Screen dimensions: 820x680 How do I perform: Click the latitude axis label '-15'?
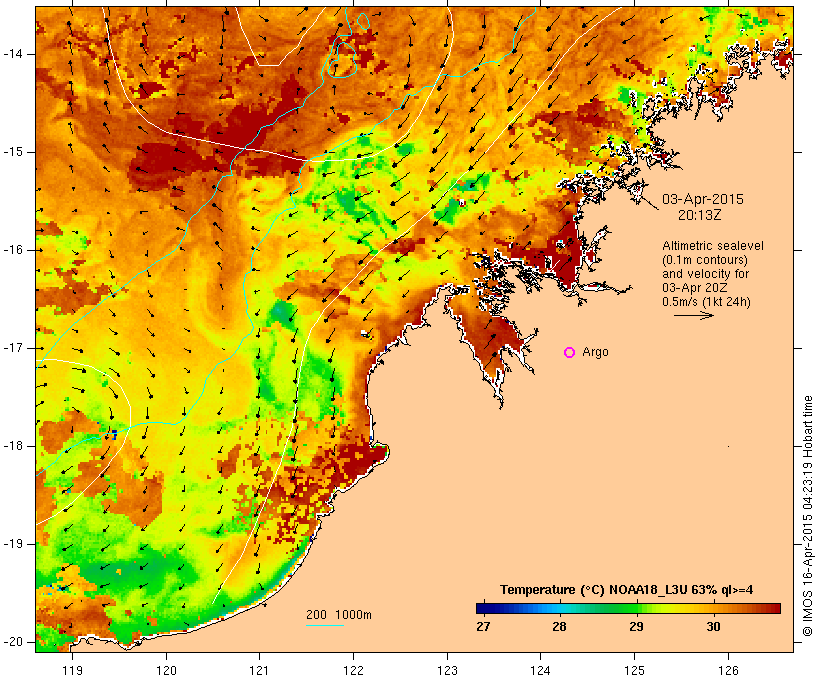[12, 152]
